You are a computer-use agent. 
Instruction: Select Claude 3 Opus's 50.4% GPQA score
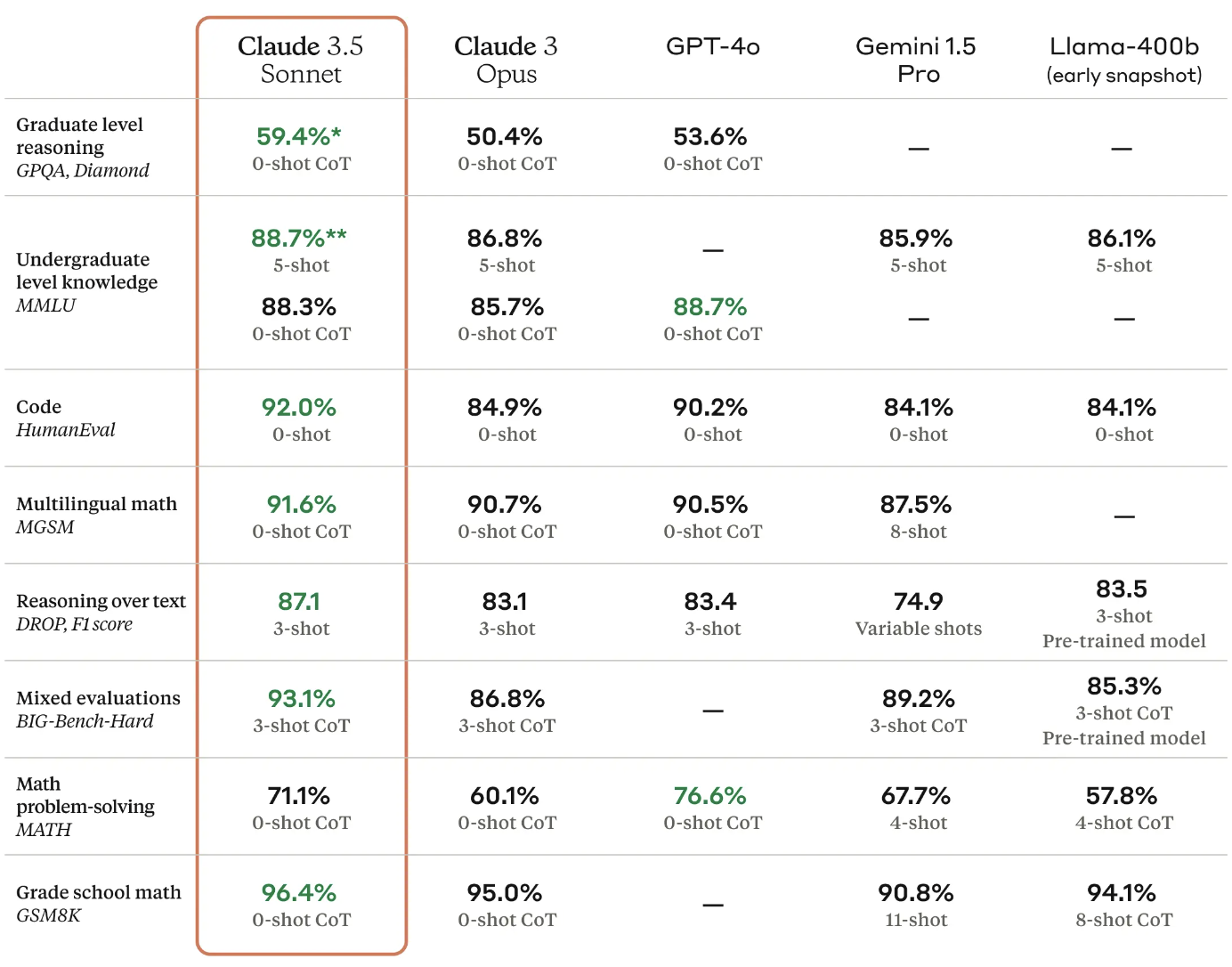[505, 136]
